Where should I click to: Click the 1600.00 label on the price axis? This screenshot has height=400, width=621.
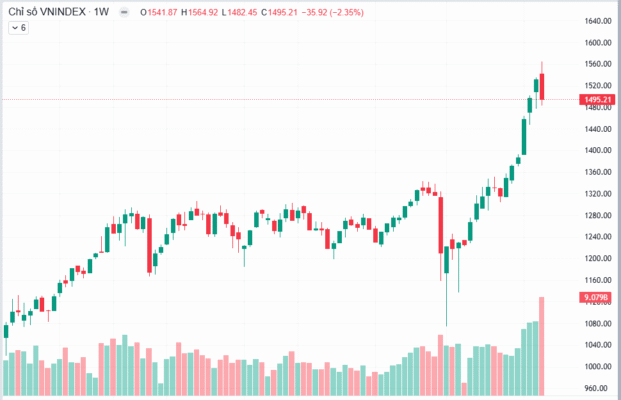pos(597,43)
